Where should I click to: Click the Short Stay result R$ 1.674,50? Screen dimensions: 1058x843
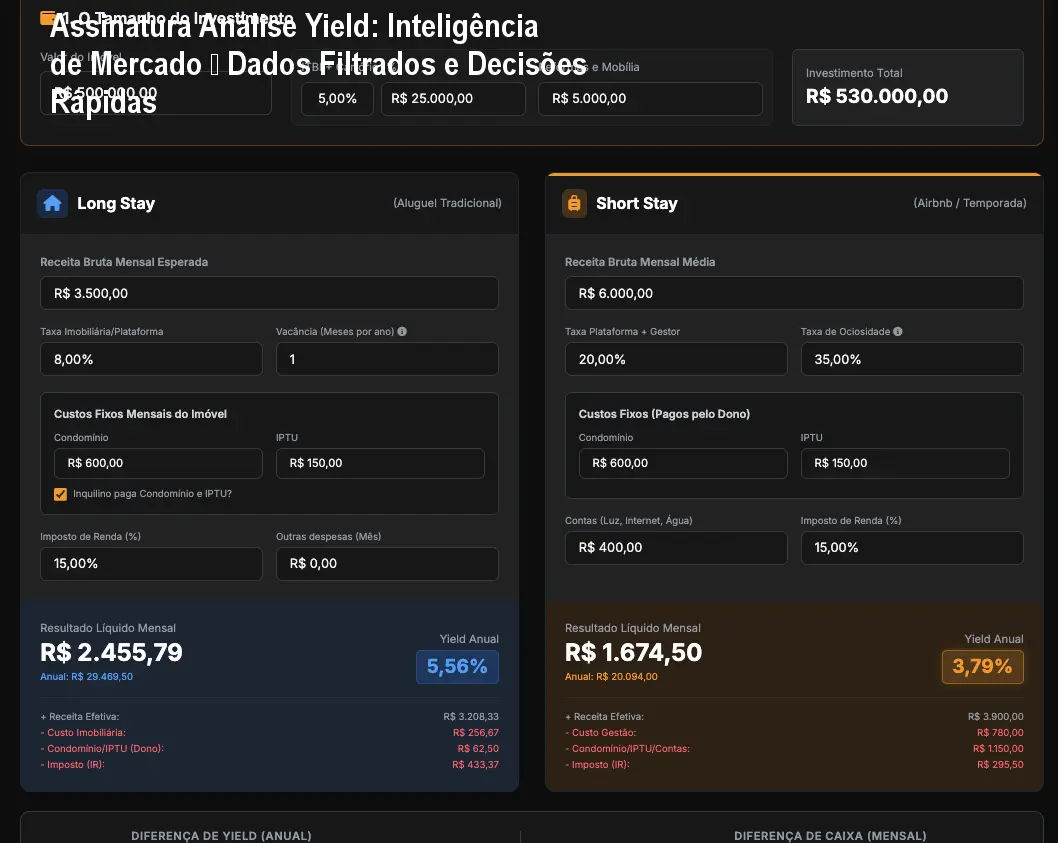click(x=634, y=653)
